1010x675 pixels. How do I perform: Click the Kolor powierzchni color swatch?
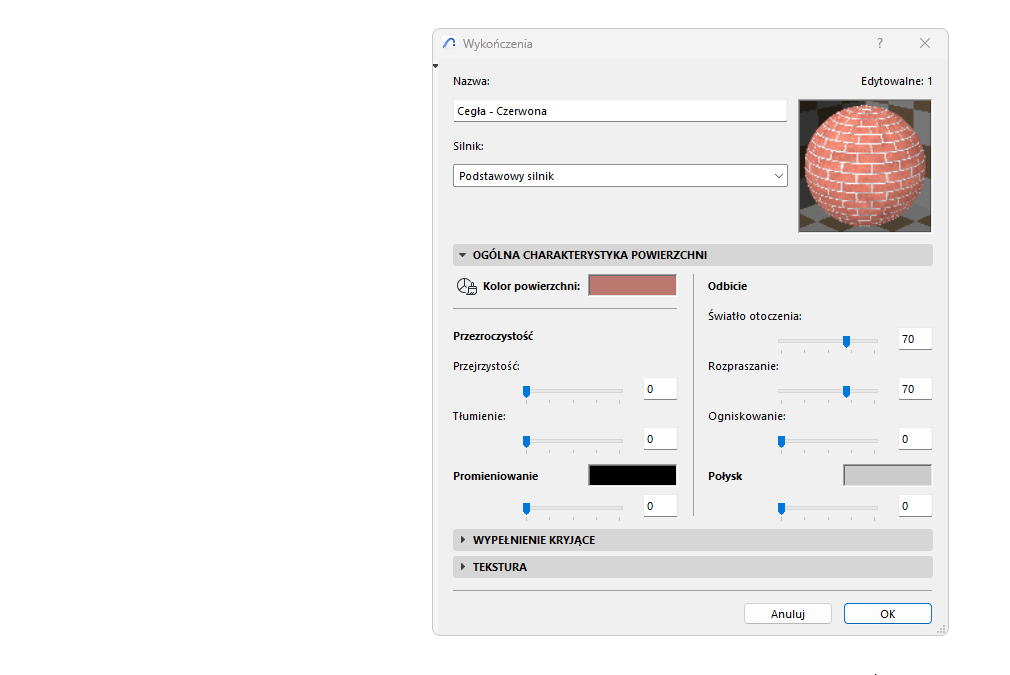[x=631, y=286]
